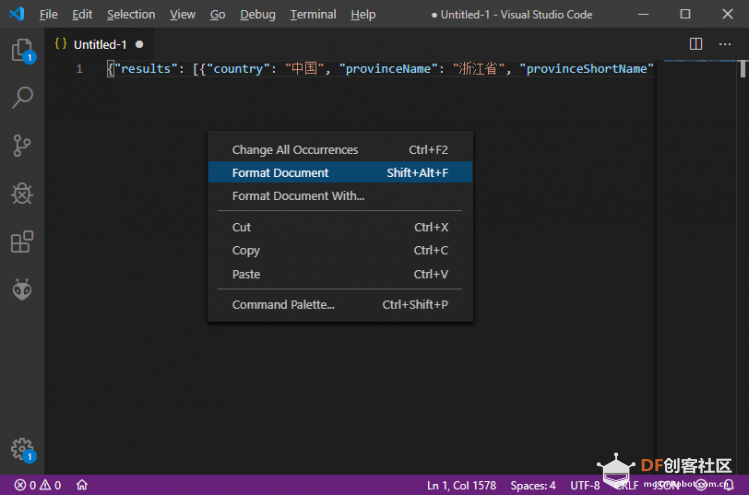
Task: Open the Debug menu
Action: click(x=257, y=14)
